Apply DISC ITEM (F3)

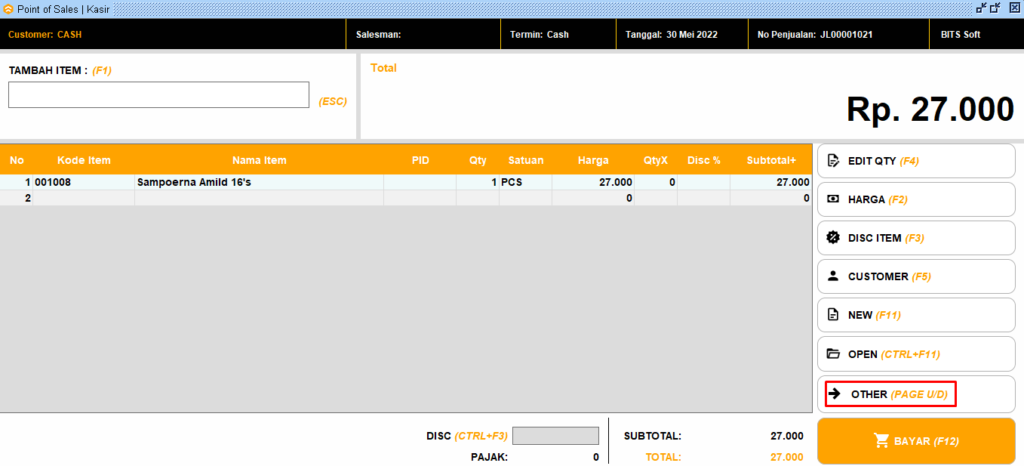coord(916,238)
